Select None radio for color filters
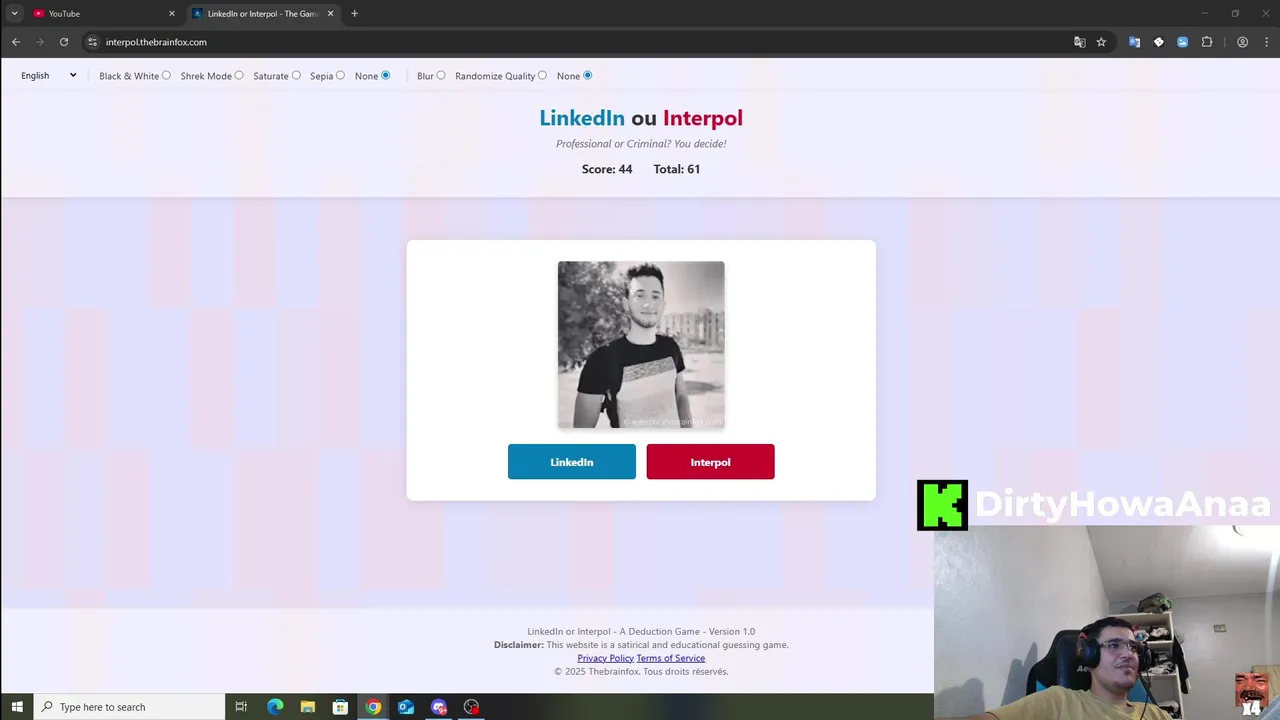 click(x=385, y=75)
